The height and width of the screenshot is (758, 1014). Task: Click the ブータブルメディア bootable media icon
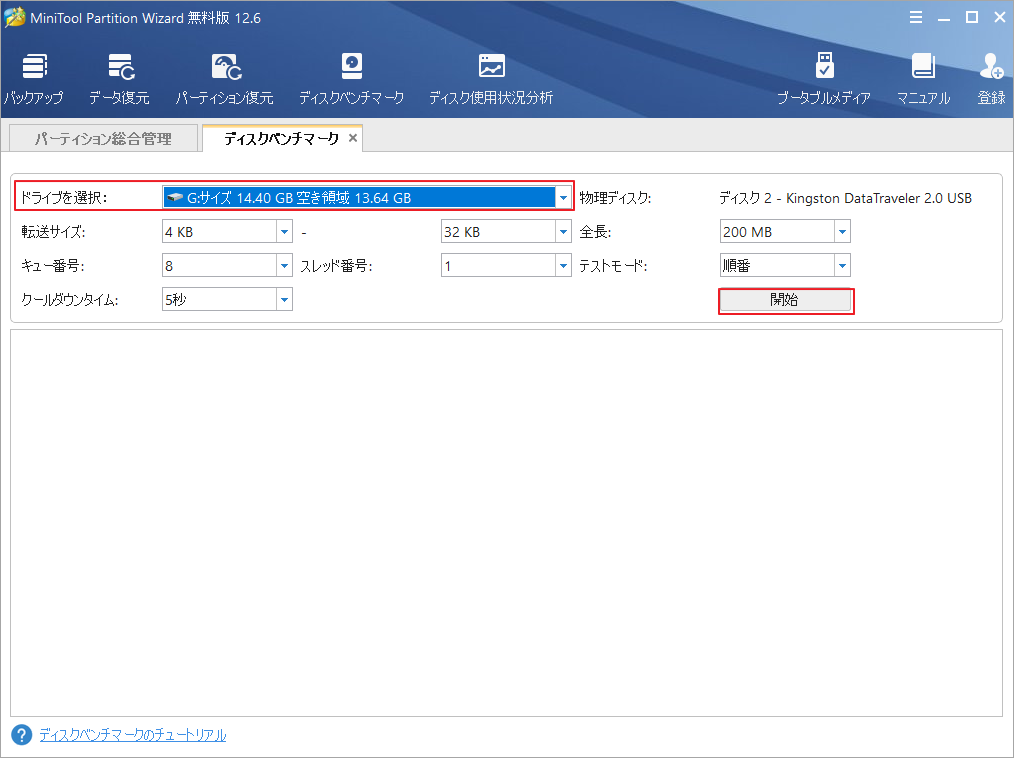825,75
